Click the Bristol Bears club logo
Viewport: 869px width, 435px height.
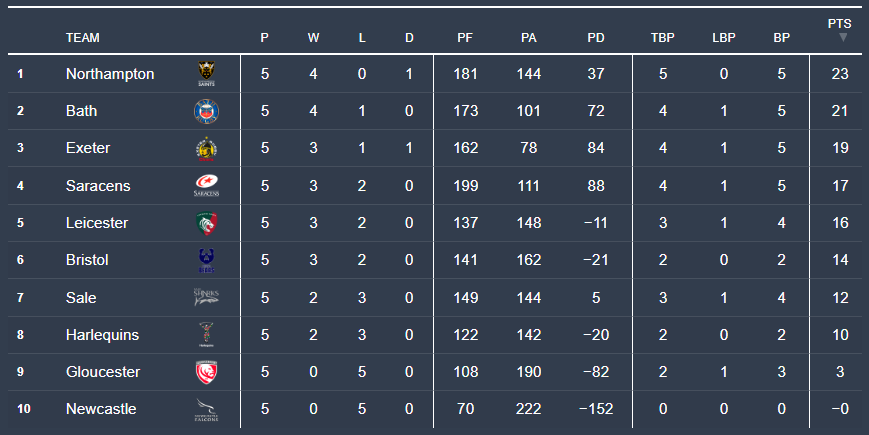pyautogui.click(x=205, y=260)
